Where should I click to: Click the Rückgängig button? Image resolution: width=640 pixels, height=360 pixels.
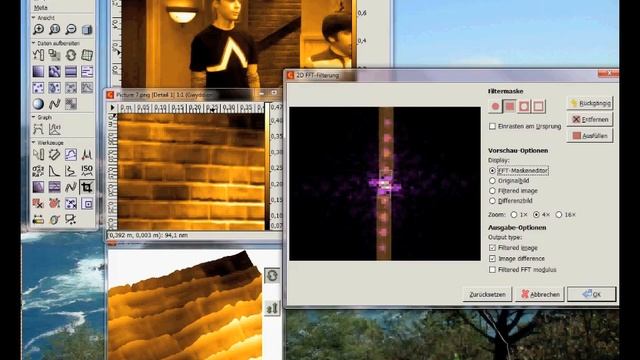(590, 103)
